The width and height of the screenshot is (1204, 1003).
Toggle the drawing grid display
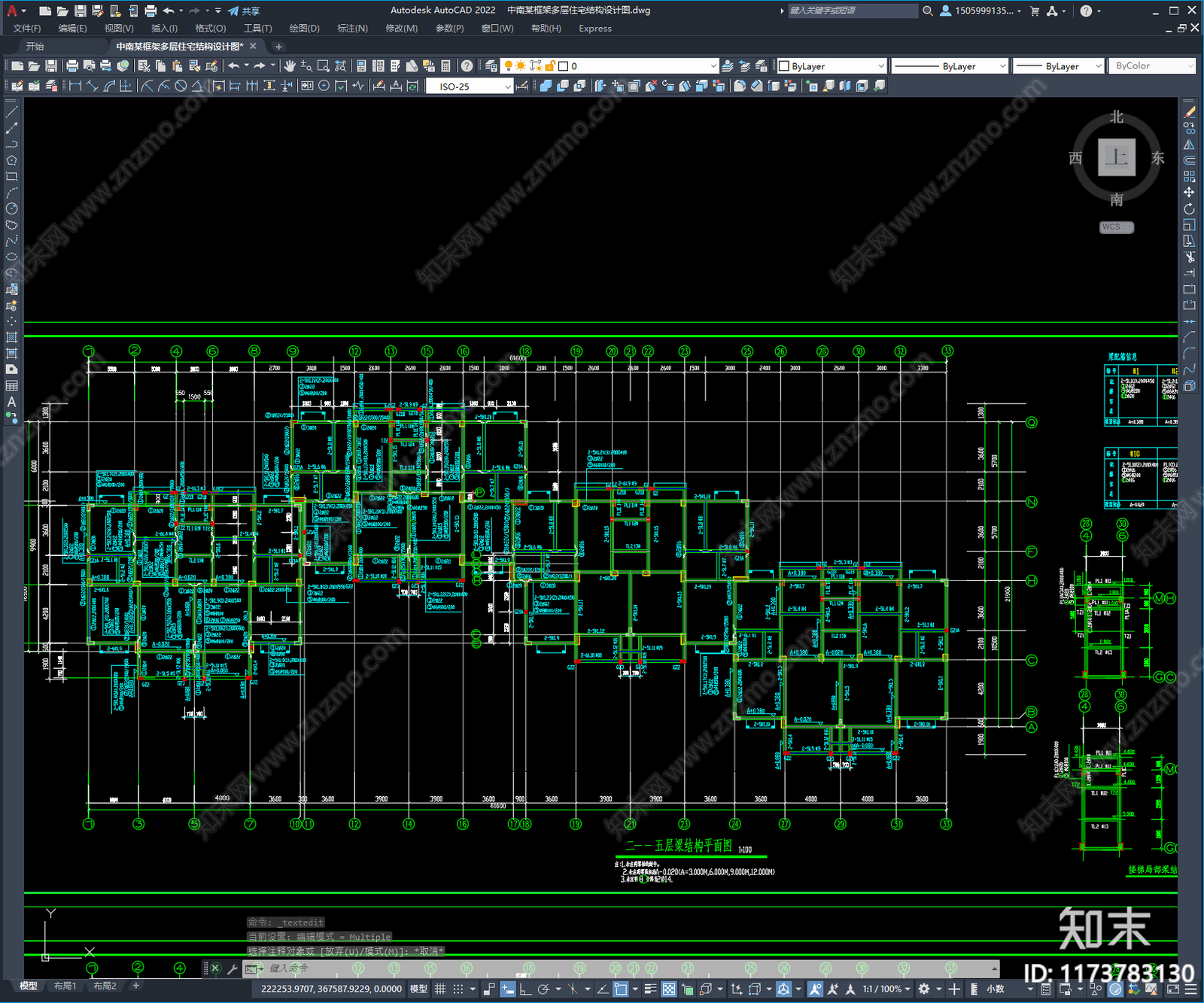pyautogui.click(x=440, y=989)
